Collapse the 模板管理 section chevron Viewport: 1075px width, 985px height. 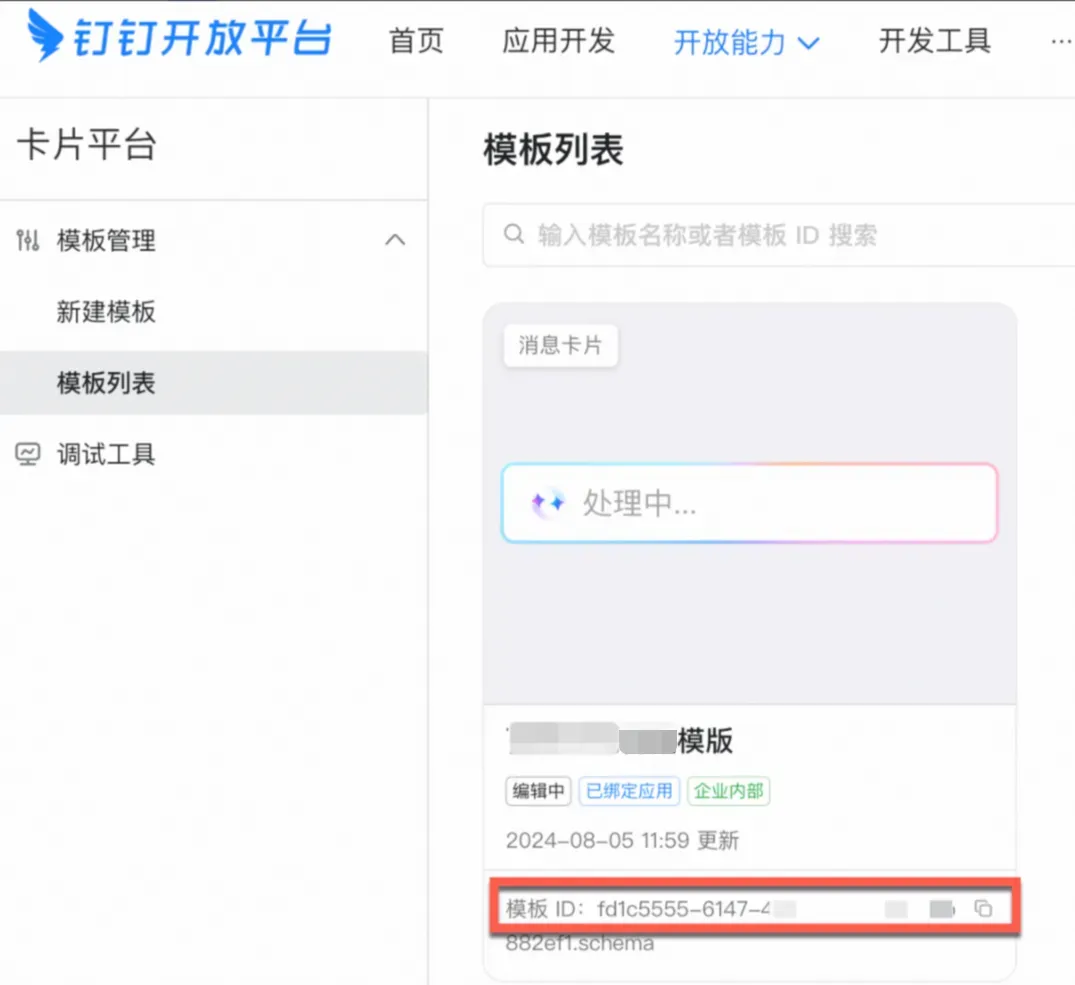pyautogui.click(x=396, y=240)
